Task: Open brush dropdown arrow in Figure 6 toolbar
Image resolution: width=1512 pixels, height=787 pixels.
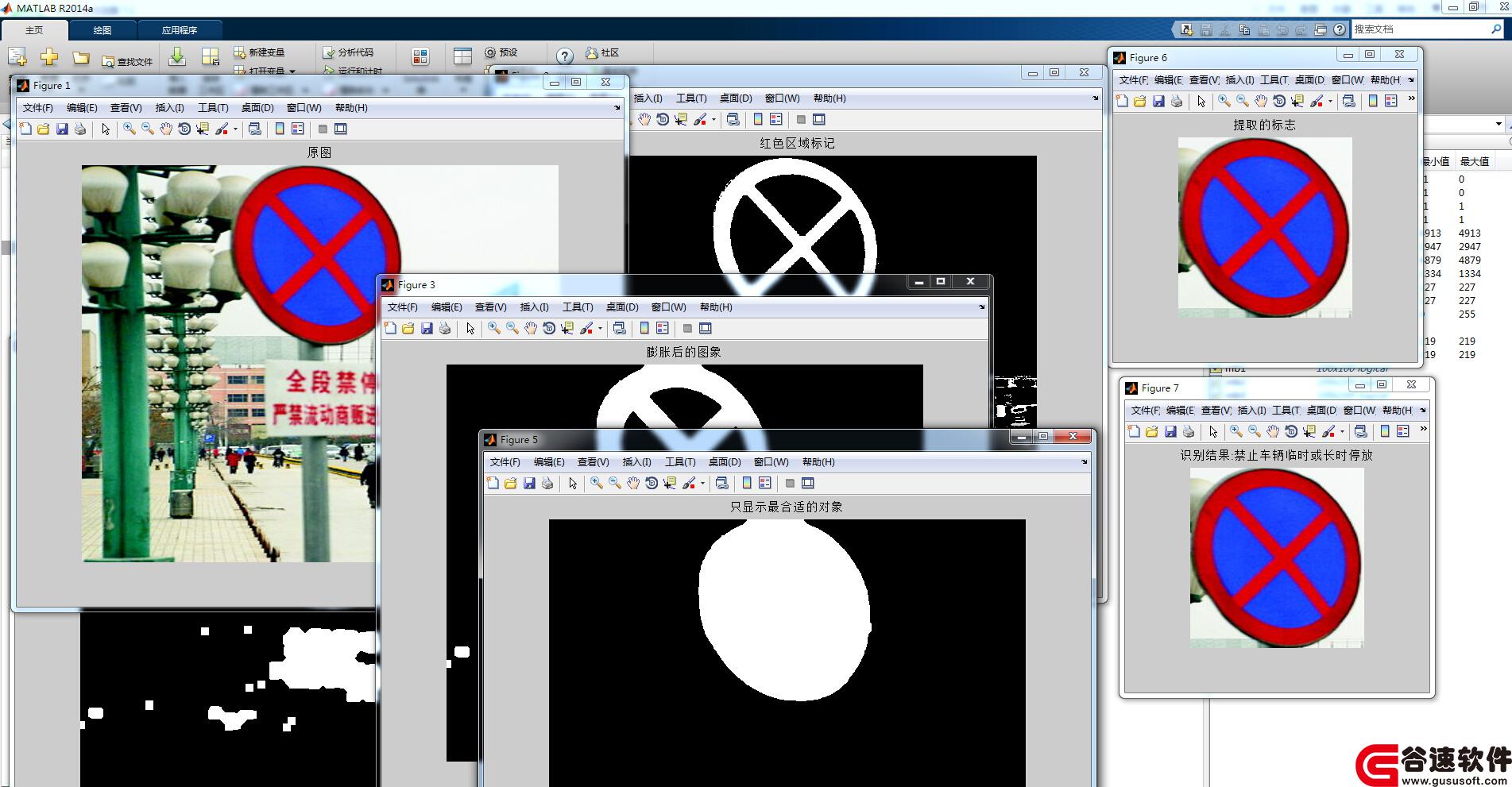Action: pos(1330,102)
